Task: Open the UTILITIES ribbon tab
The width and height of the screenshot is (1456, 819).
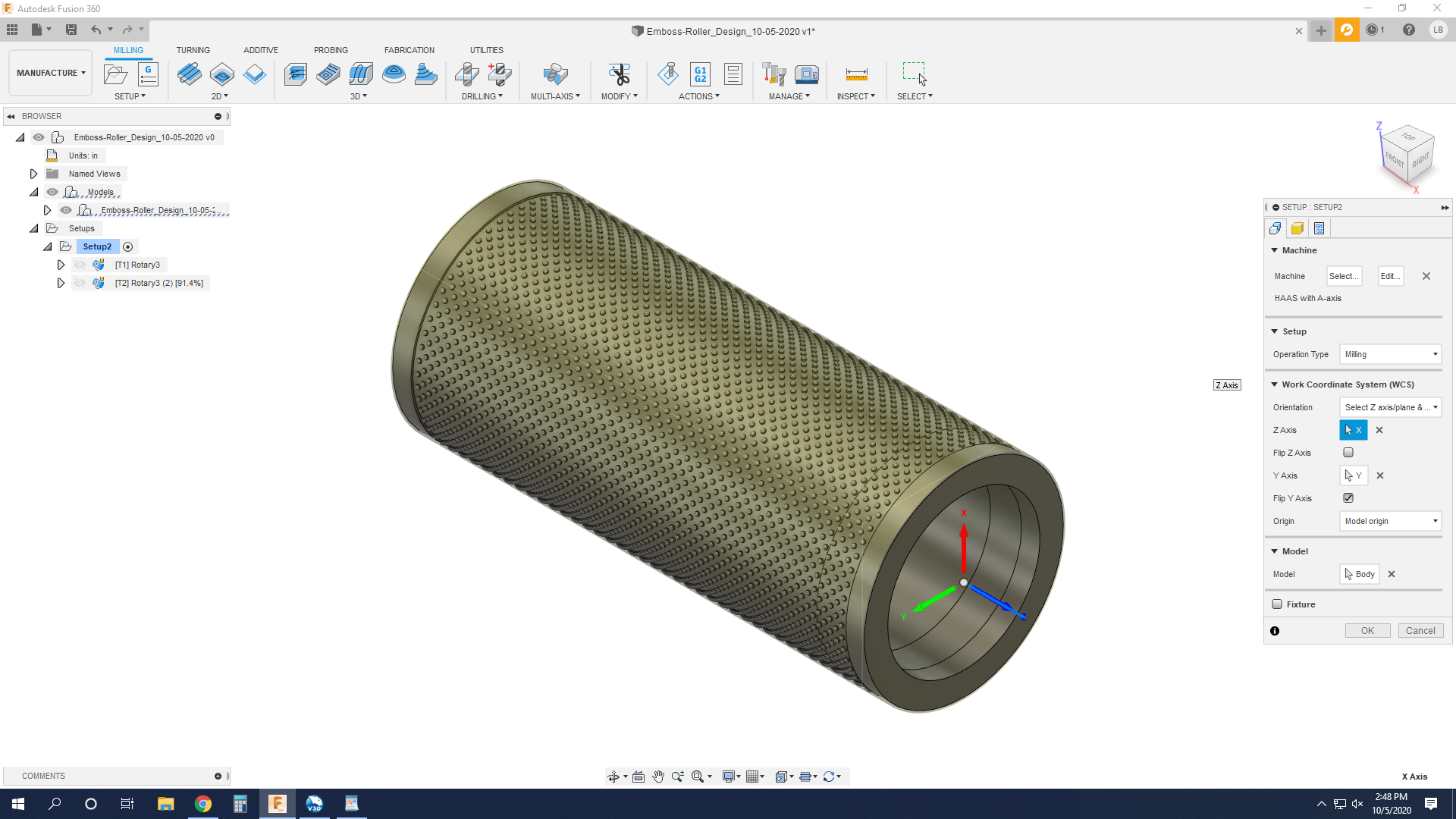Action: pos(487,49)
